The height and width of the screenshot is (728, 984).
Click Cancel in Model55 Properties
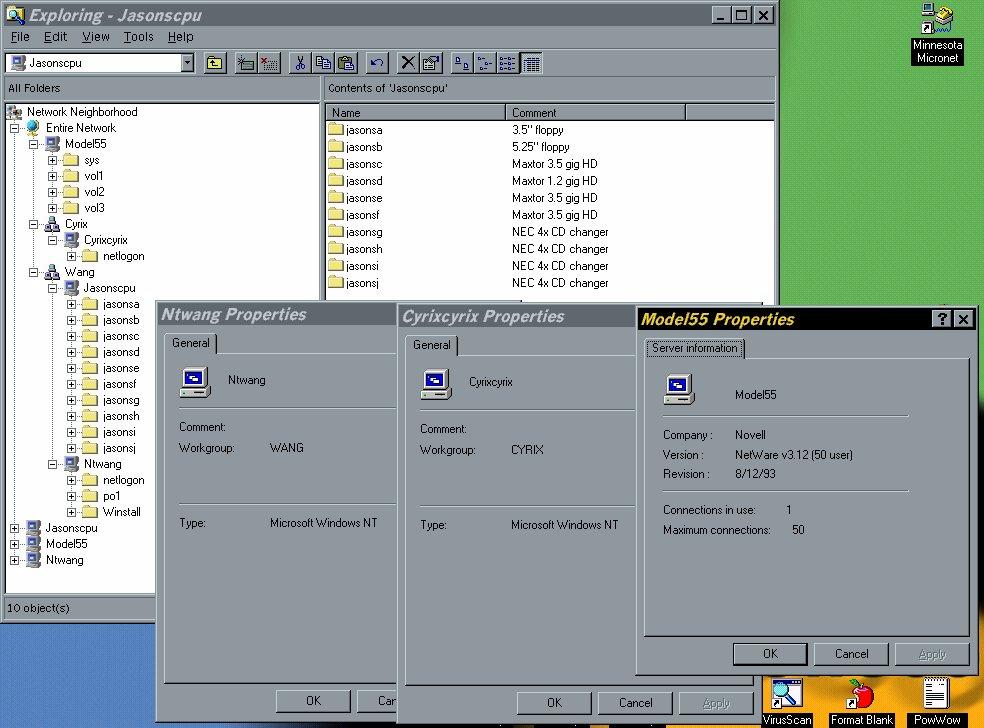click(x=851, y=654)
